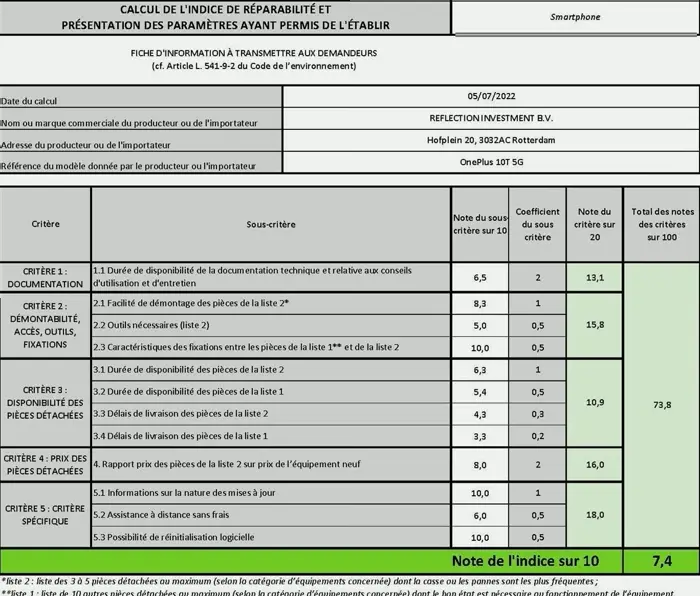This screenshot has width=700, height=596.
Task: Click the Smartphone category cell
Action: click(x=575, y=17)
